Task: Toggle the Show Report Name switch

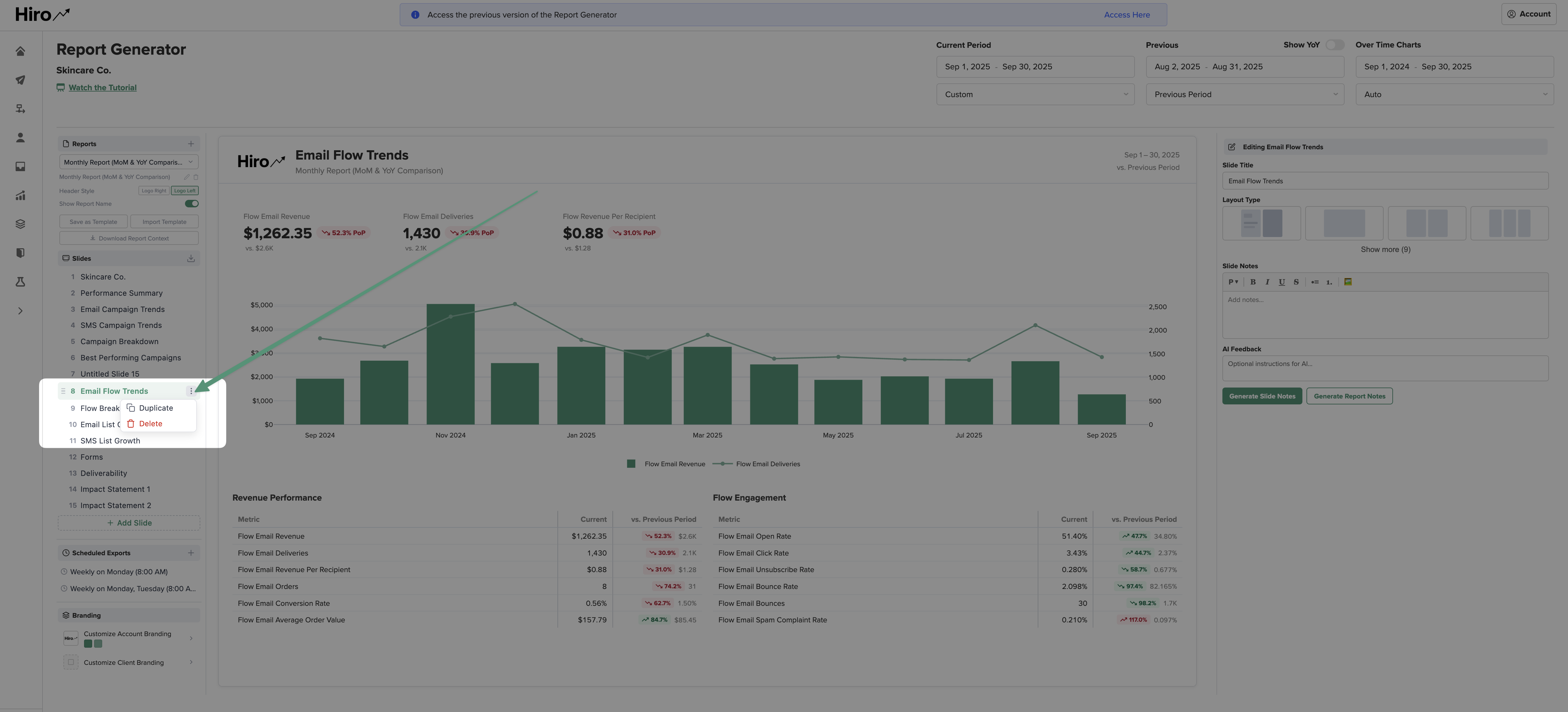Action: [192, 204]
